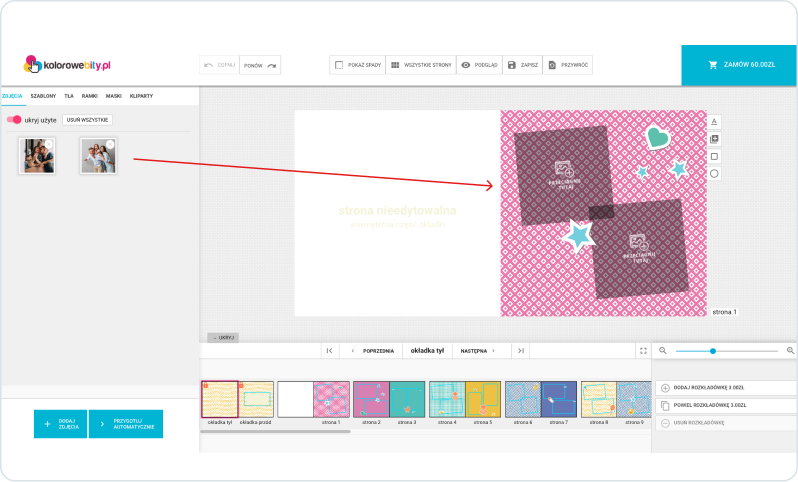Jump to the last page with skip-forward icon
The height and width of the screenshot is (482, 798).
click(519, 351)
